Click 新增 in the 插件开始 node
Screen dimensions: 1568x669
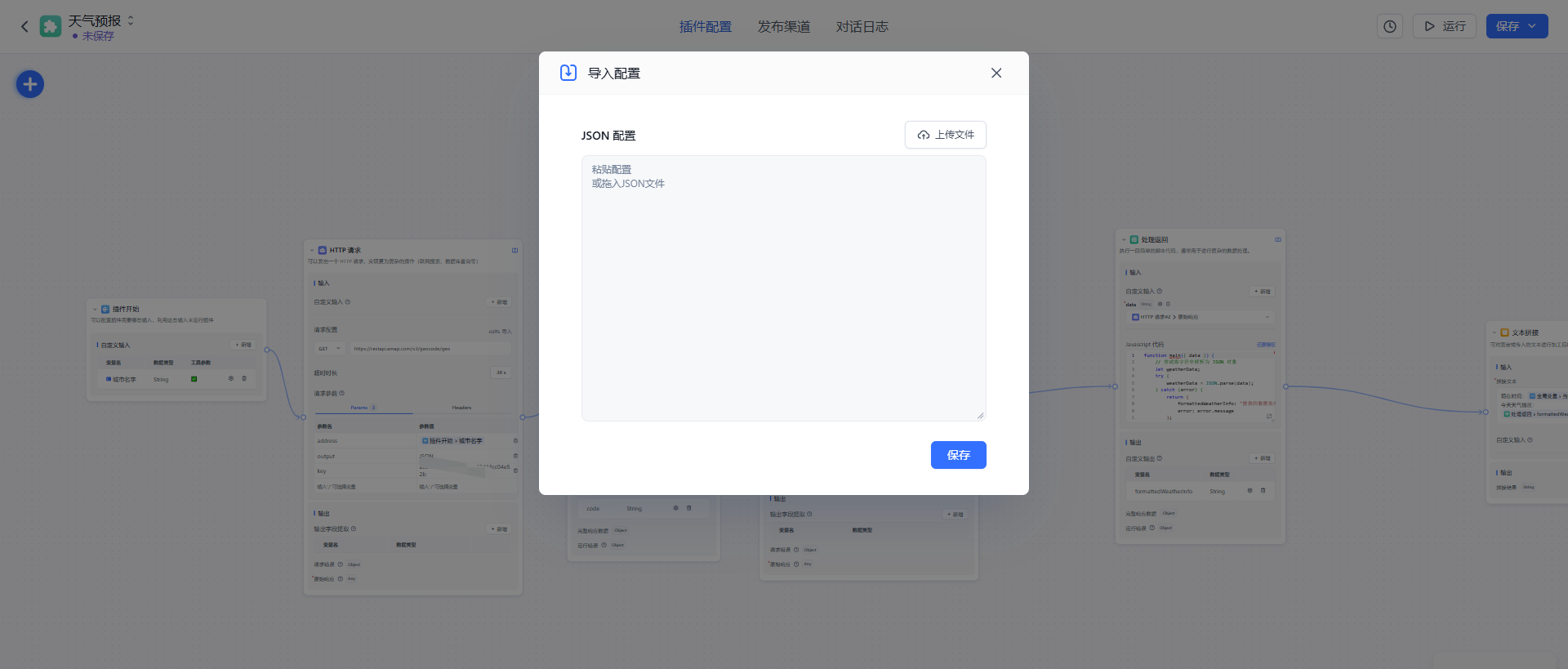coord(243,345)
